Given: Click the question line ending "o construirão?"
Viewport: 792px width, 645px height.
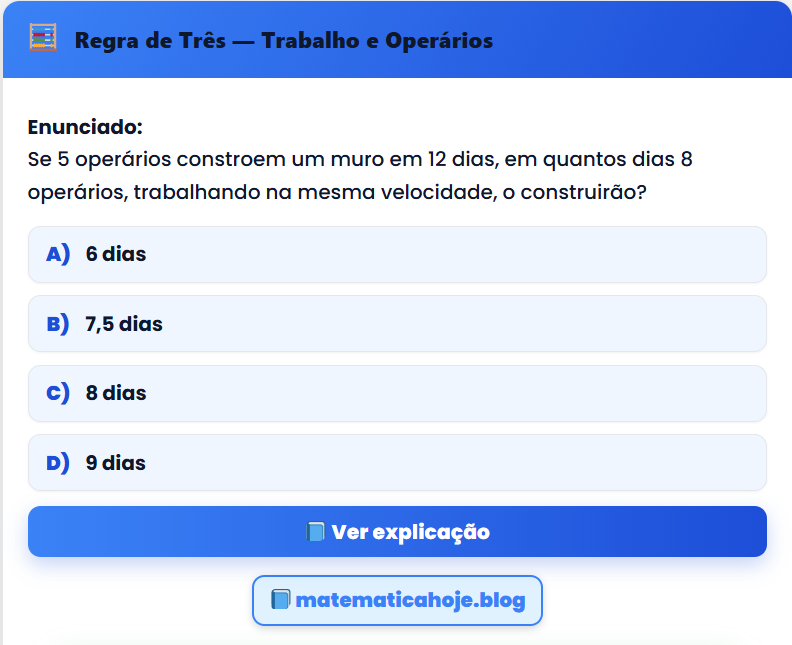Looking at the screenshot, I should coord(337,191).
